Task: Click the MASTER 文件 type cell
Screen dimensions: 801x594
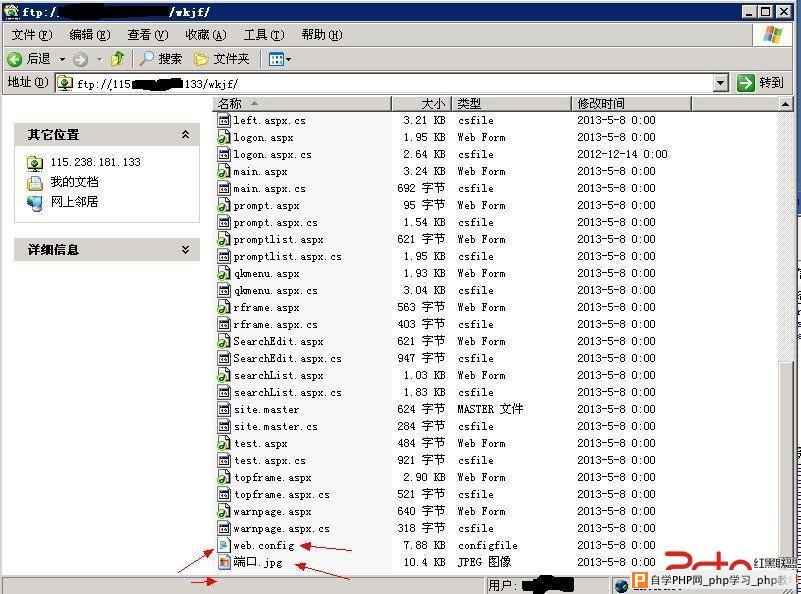Action: tap(490, 409)
